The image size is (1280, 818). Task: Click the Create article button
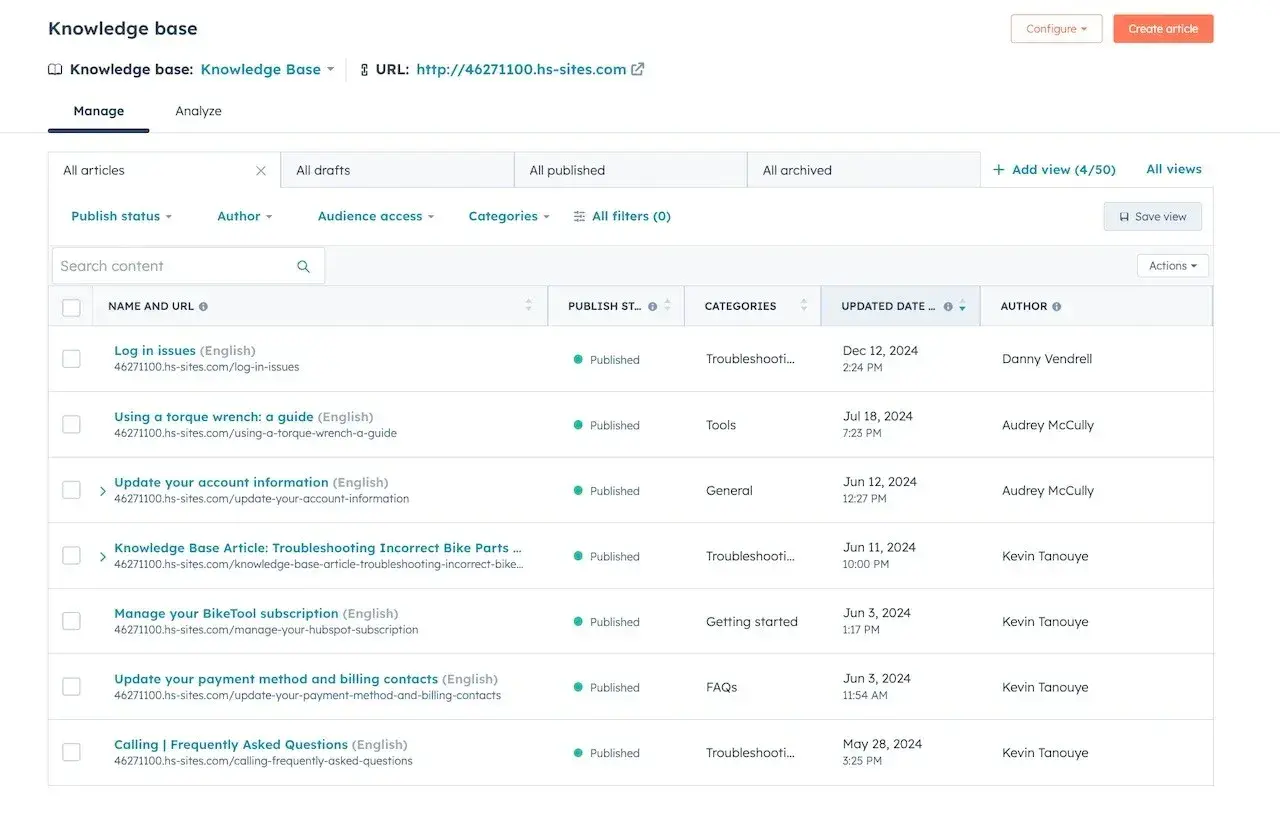pyautogui.click(x=1163, y=28)
